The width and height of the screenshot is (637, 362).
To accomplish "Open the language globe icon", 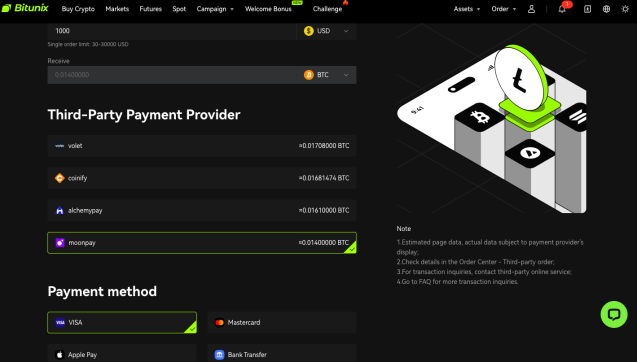I will [x=606, y=9].
